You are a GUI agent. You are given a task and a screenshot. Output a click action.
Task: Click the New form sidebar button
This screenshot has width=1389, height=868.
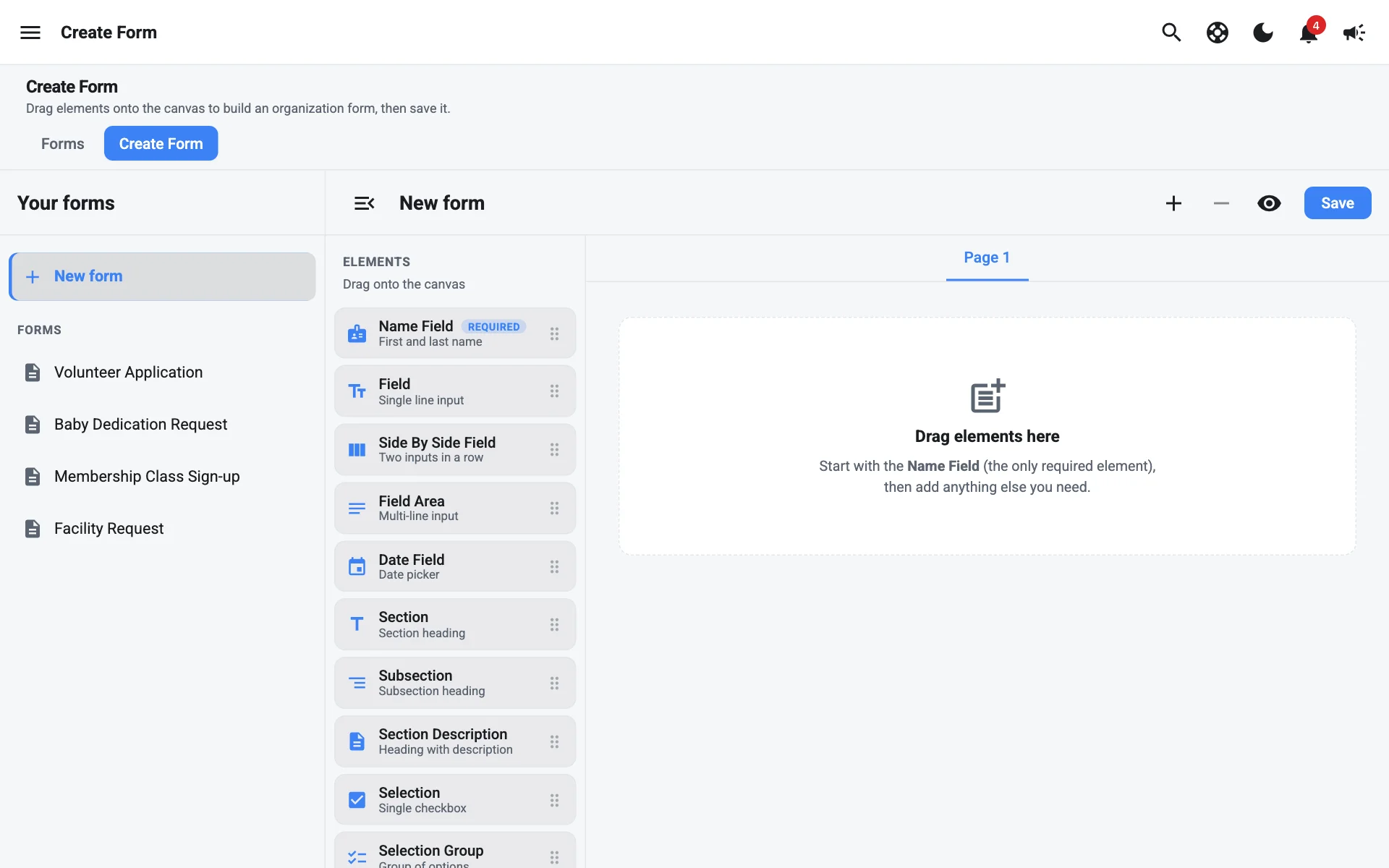click(x=163, y=276)
